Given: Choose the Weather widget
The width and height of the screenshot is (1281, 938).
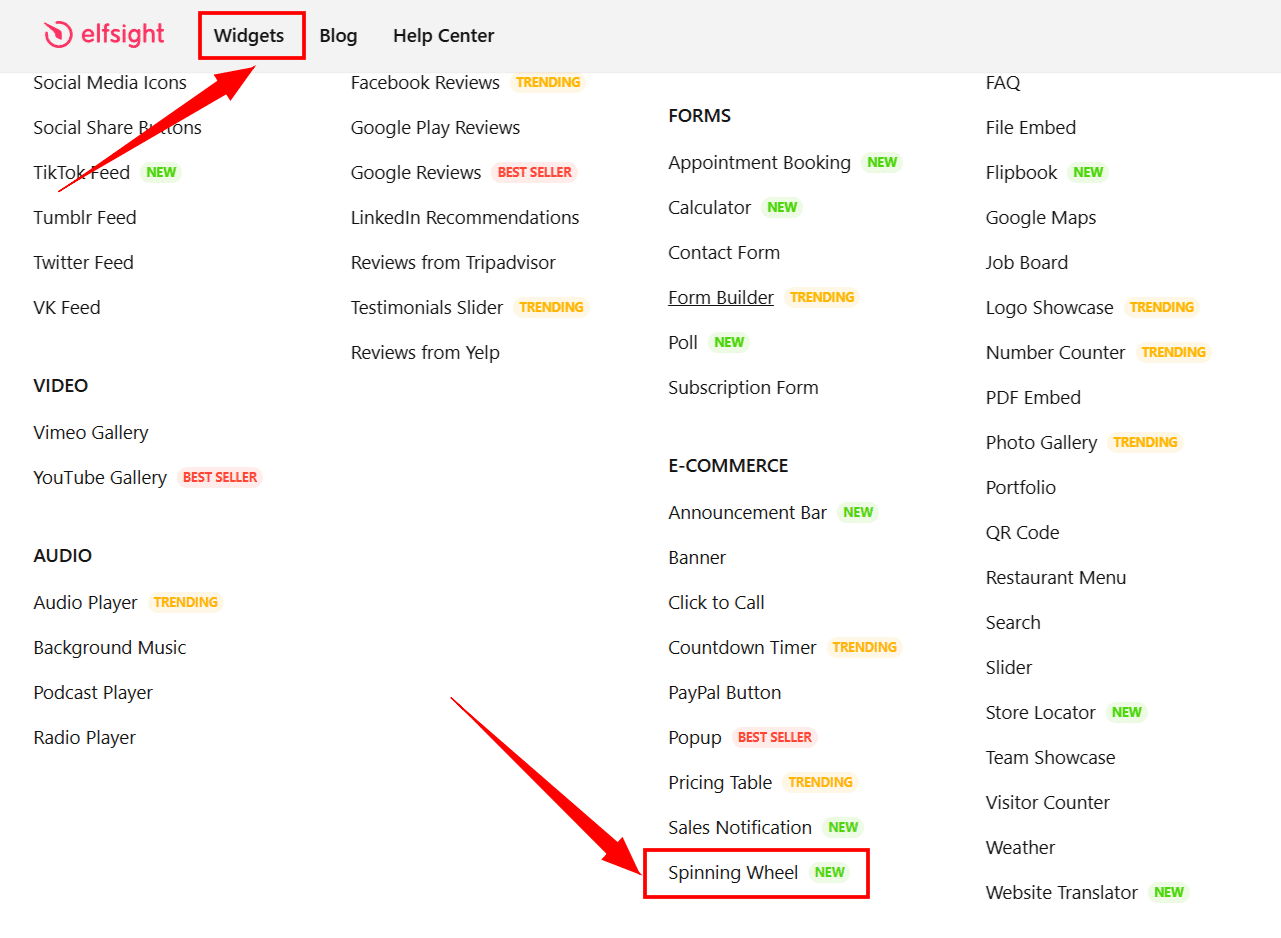Looking at the screenshot, I should [x=1020, y=848].
